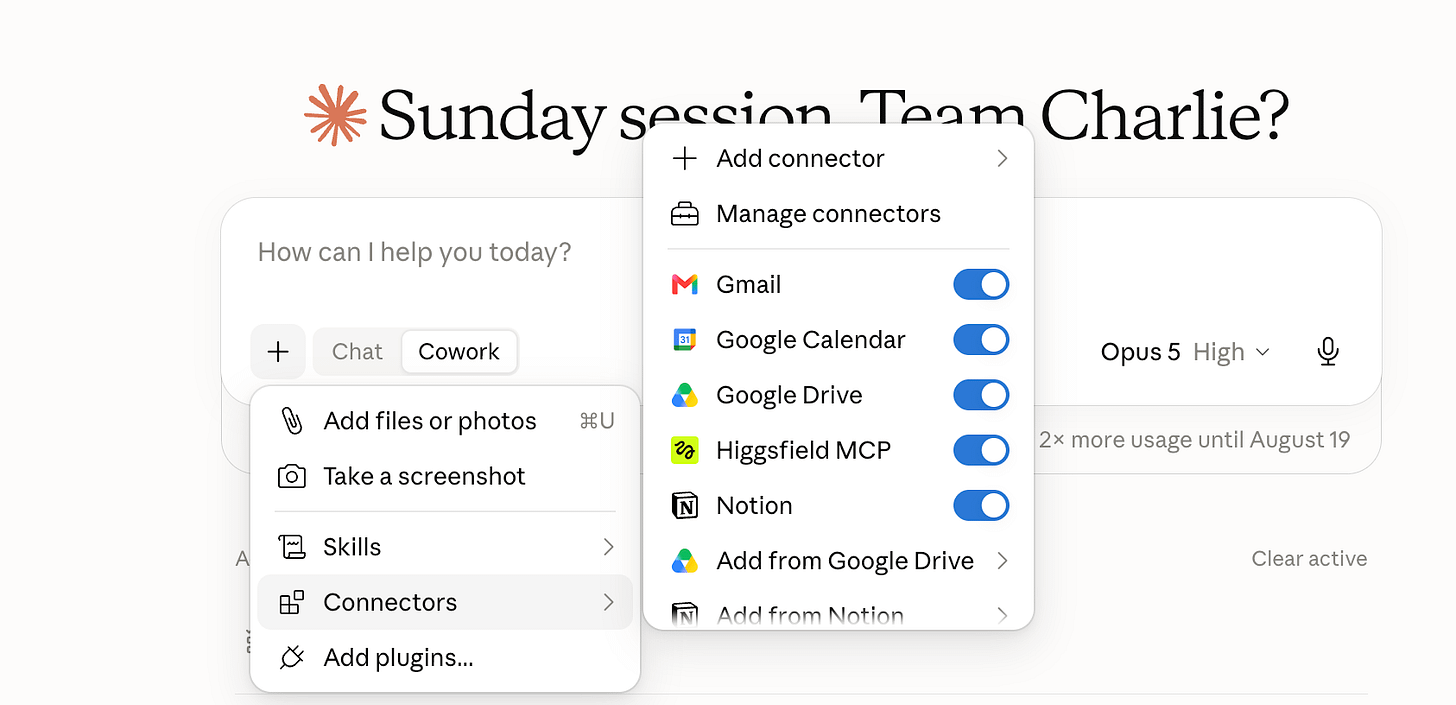Expand the Add connector submenu
This screenshot has height=705, width=1456.
838,158
